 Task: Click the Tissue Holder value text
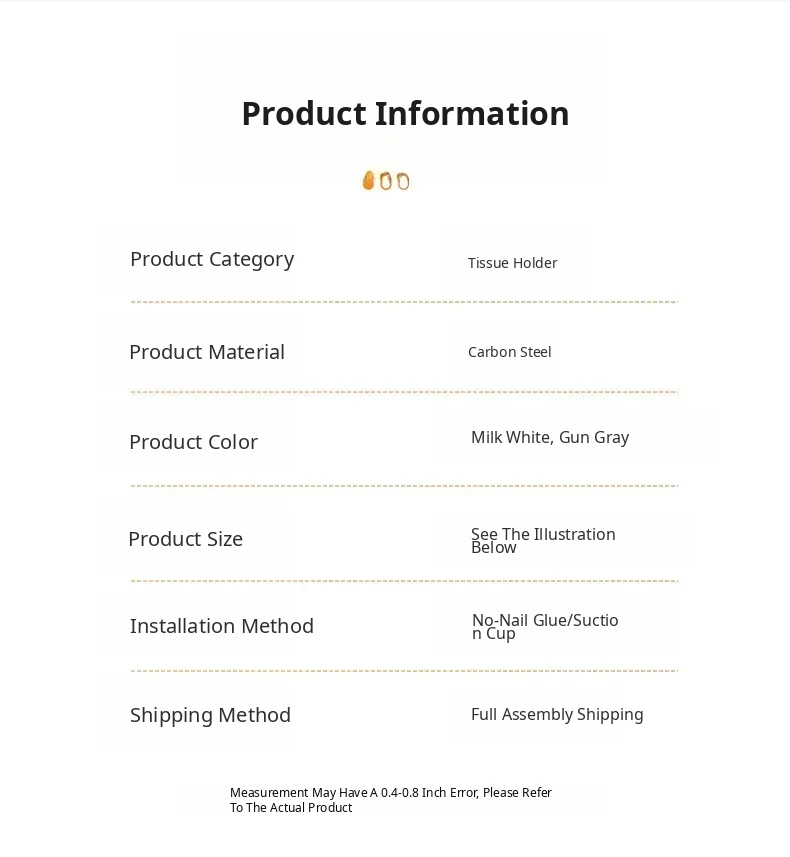512,263
